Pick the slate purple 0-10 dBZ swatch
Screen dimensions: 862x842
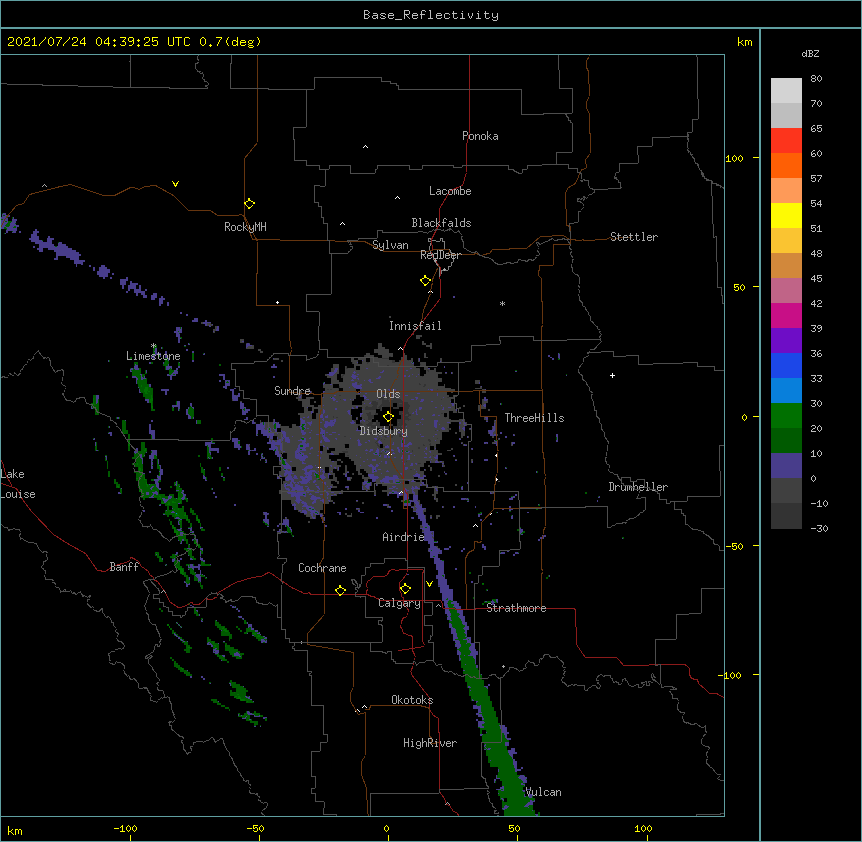(x=786, y=466)
